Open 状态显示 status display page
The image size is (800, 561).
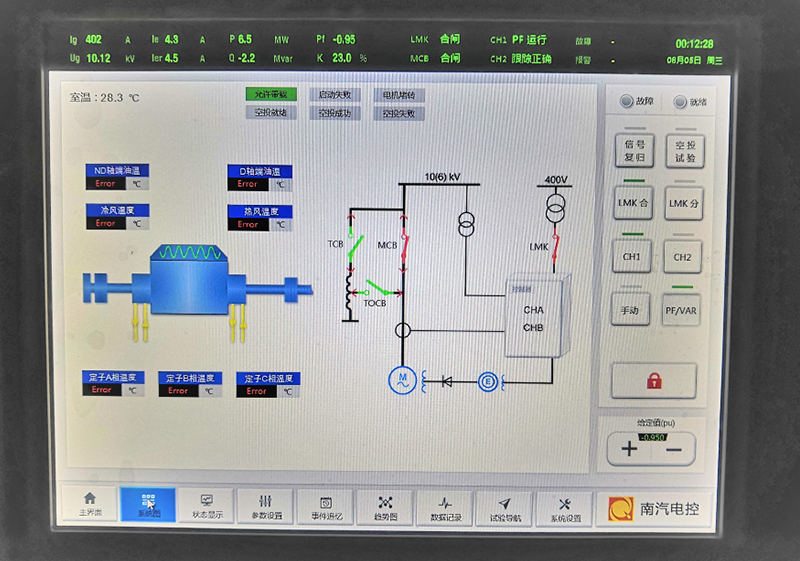207,505
